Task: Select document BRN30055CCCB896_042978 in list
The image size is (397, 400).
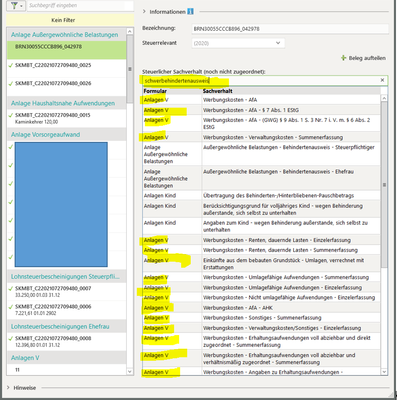Action: point(66,50)
